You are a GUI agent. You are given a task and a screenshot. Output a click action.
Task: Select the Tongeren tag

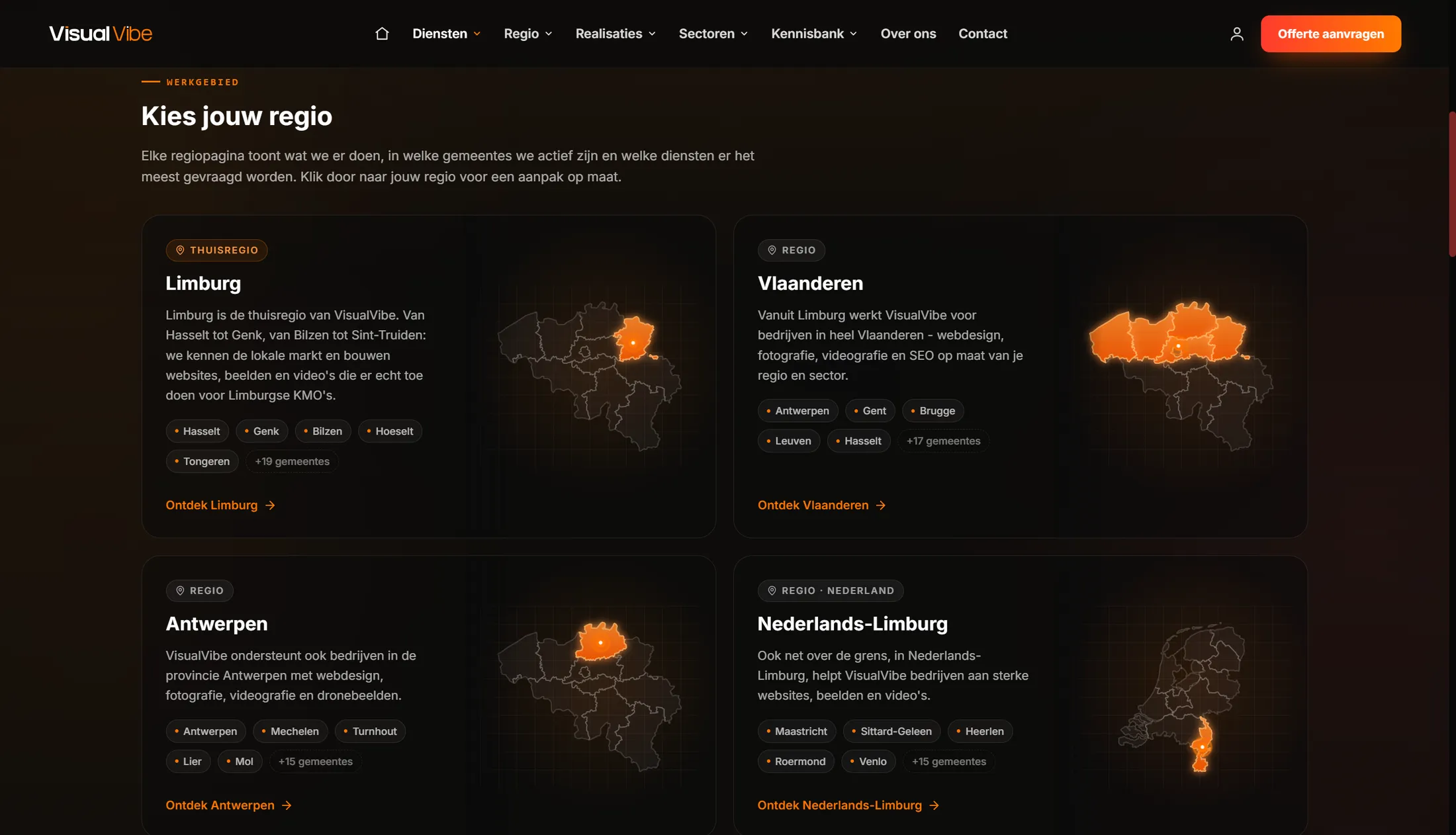[202, 461]
